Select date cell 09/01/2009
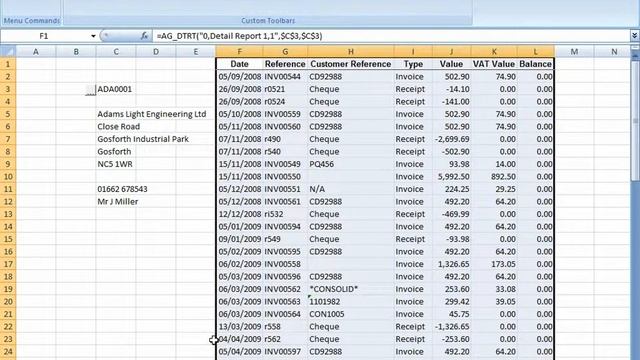Viewport: 640px width, 360px height. coord(240,239)
